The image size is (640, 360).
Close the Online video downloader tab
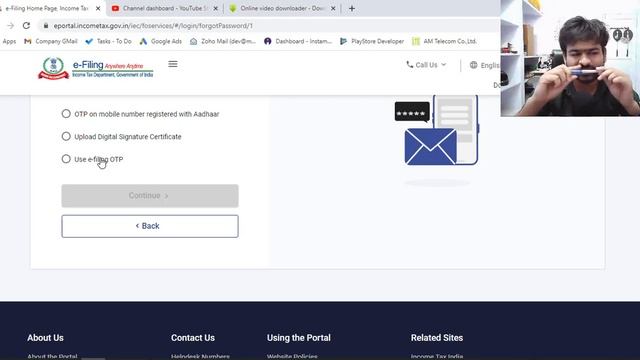point(333,8)
